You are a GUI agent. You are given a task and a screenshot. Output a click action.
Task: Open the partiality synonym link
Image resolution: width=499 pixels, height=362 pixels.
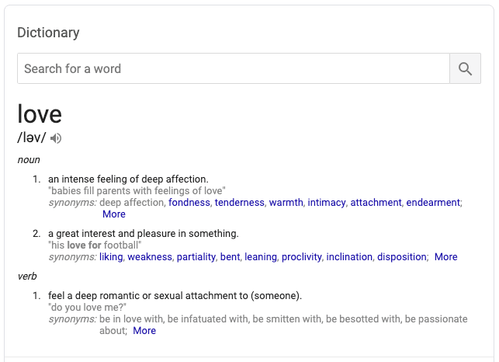[x=196, y=257]
